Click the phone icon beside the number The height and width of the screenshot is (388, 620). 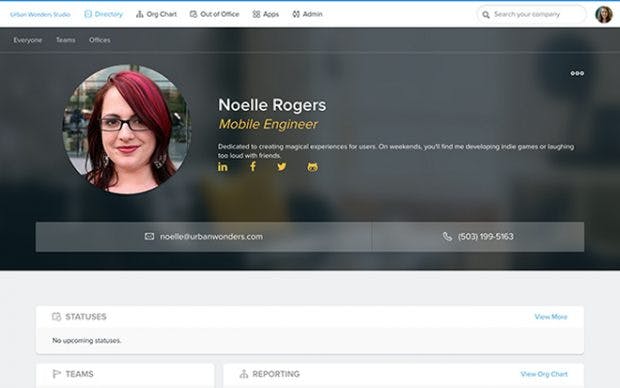447,237
